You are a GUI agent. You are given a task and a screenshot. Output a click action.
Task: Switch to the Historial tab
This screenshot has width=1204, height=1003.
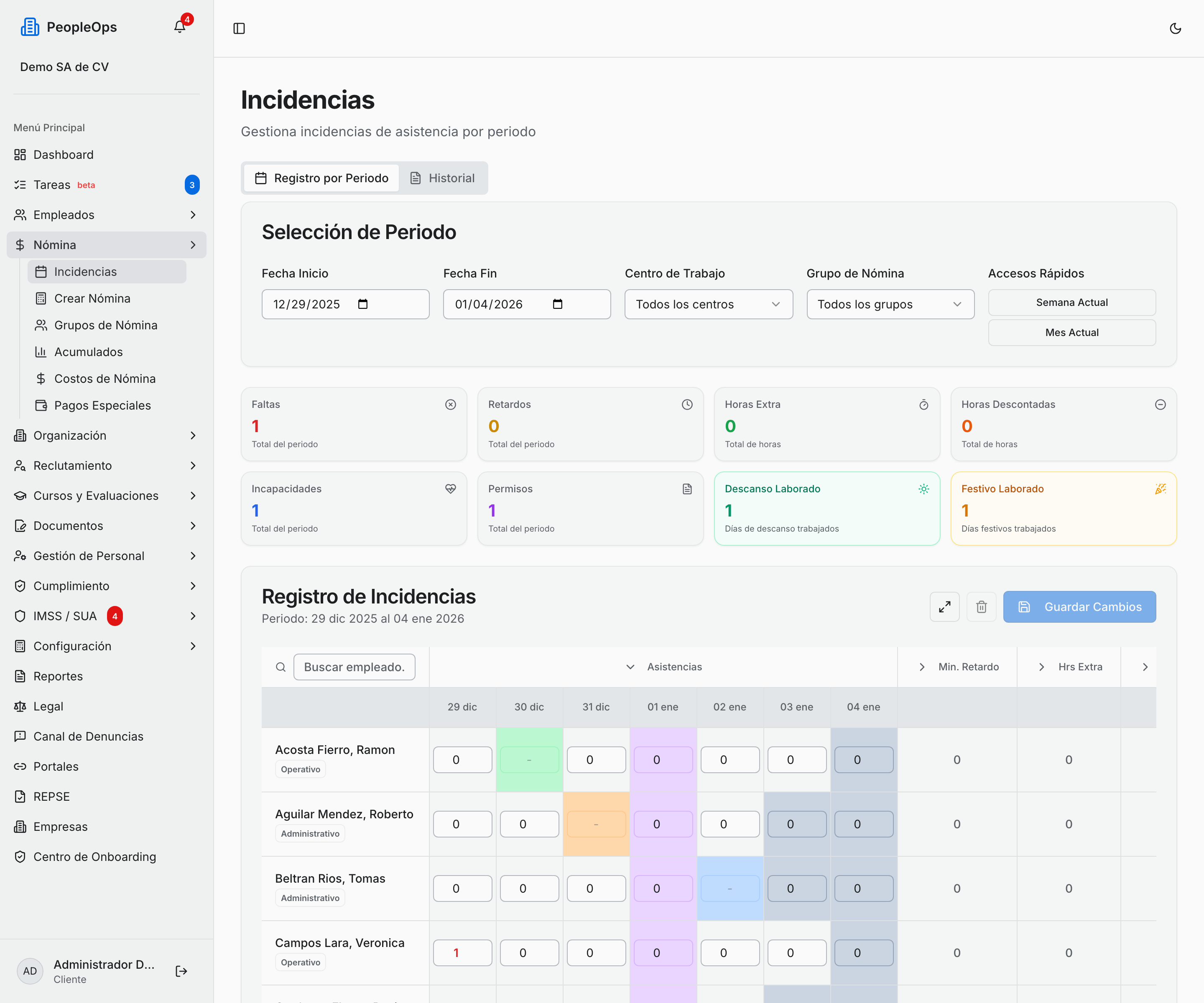(x=443, y=178)
